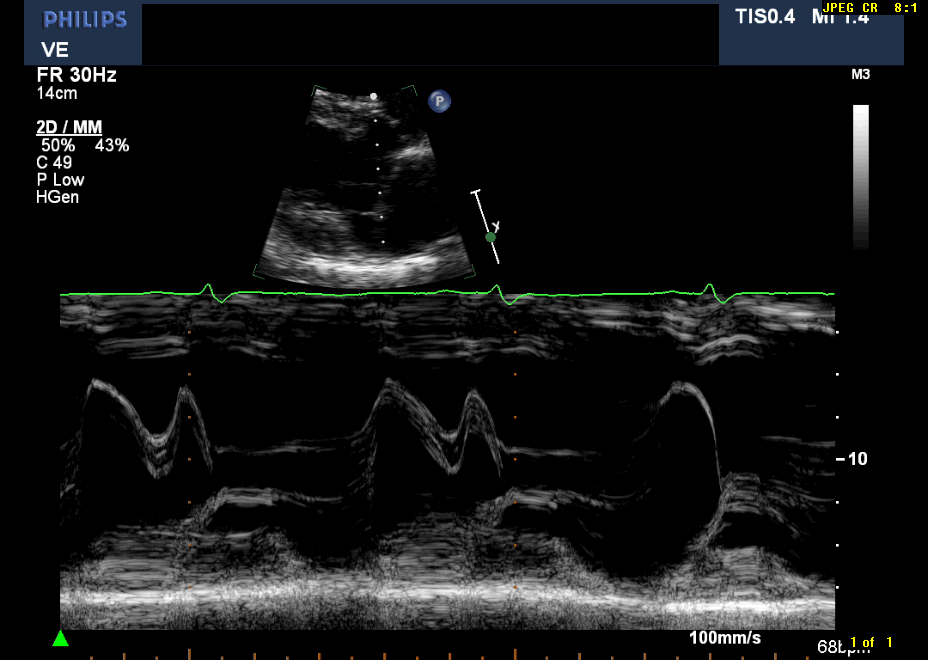This screenshot has width=928, height=660.
Task: Click the M3 map label
Action: (860, 75)
